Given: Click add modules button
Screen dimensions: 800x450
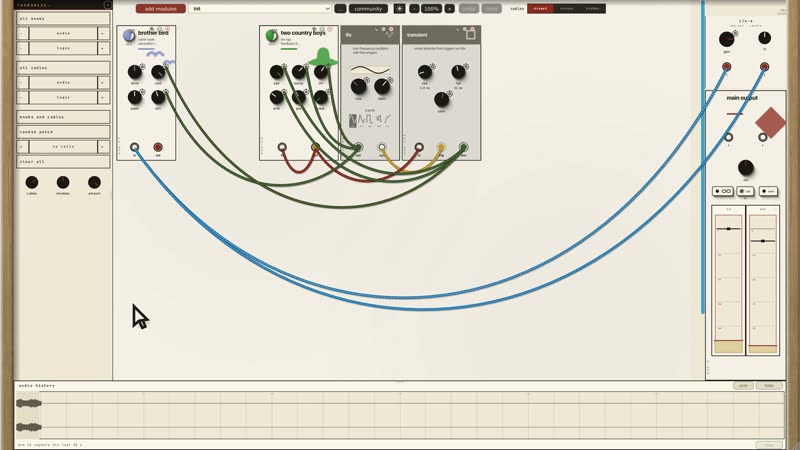Looking at the screenshot, I should point(161,9).
